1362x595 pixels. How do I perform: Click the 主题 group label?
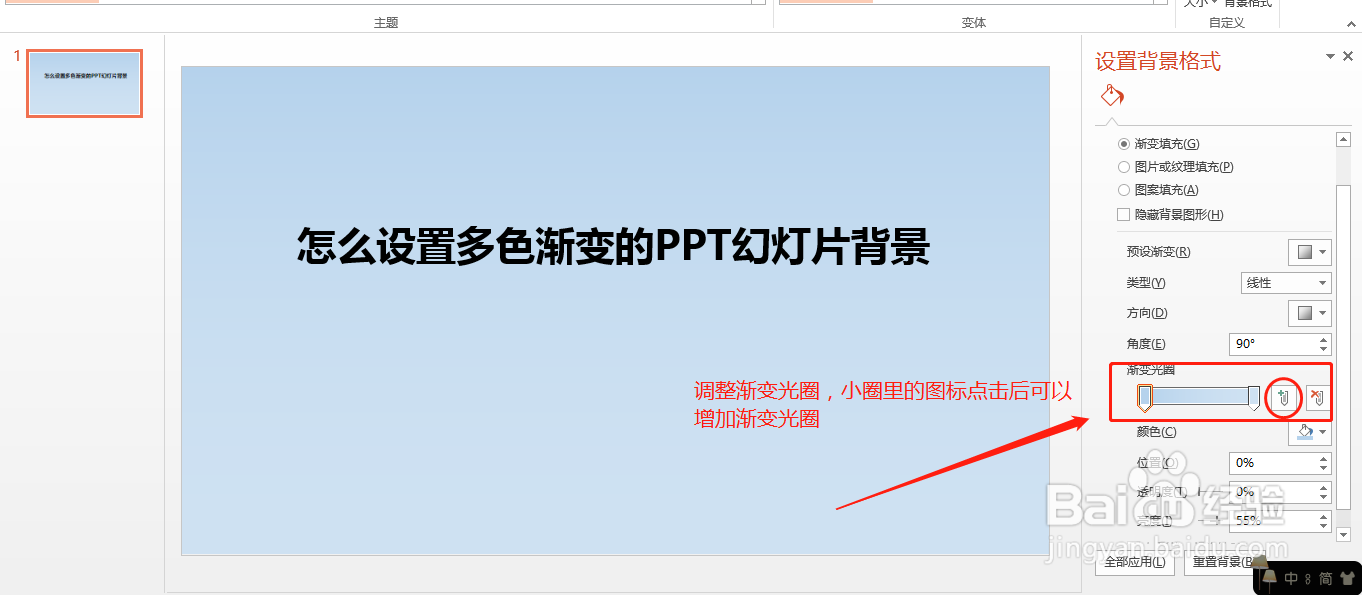pyautogui.click(x=386, y=22)
